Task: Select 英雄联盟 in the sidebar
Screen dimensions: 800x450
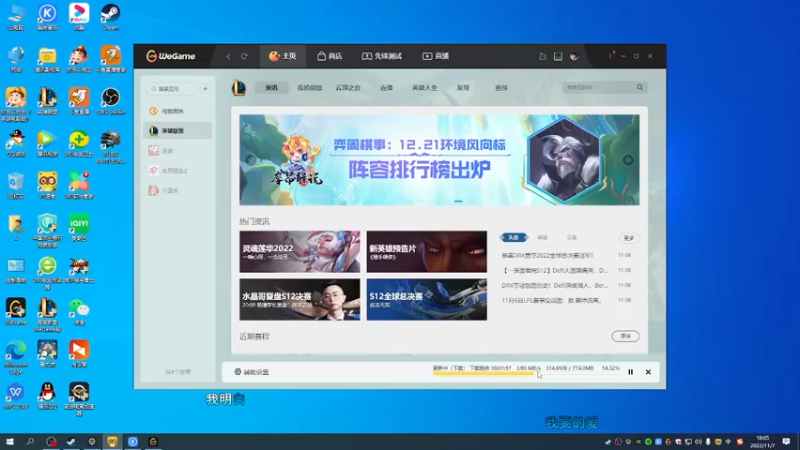Action: 177,131
